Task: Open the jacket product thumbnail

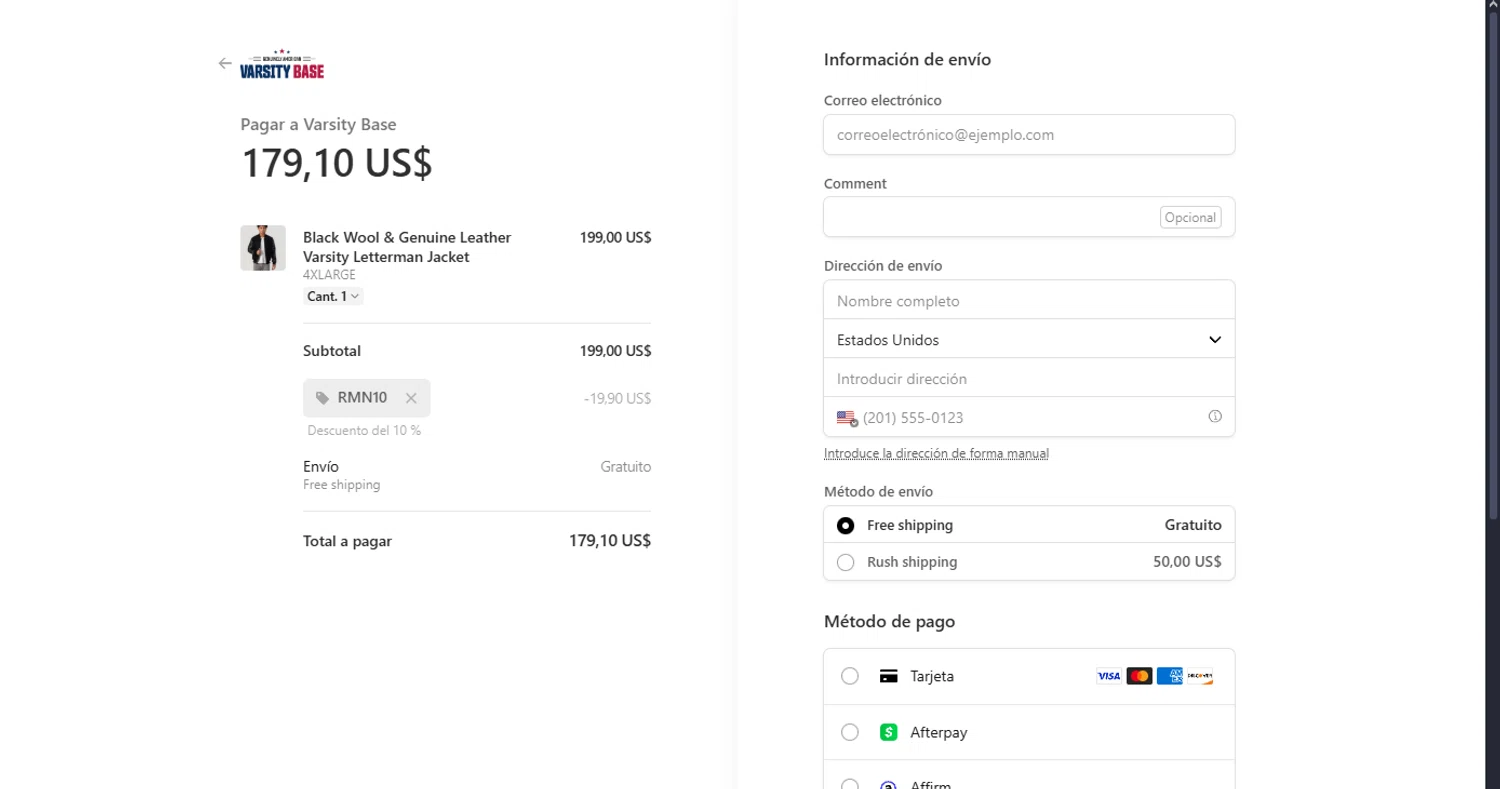Action: click(263, 248)
